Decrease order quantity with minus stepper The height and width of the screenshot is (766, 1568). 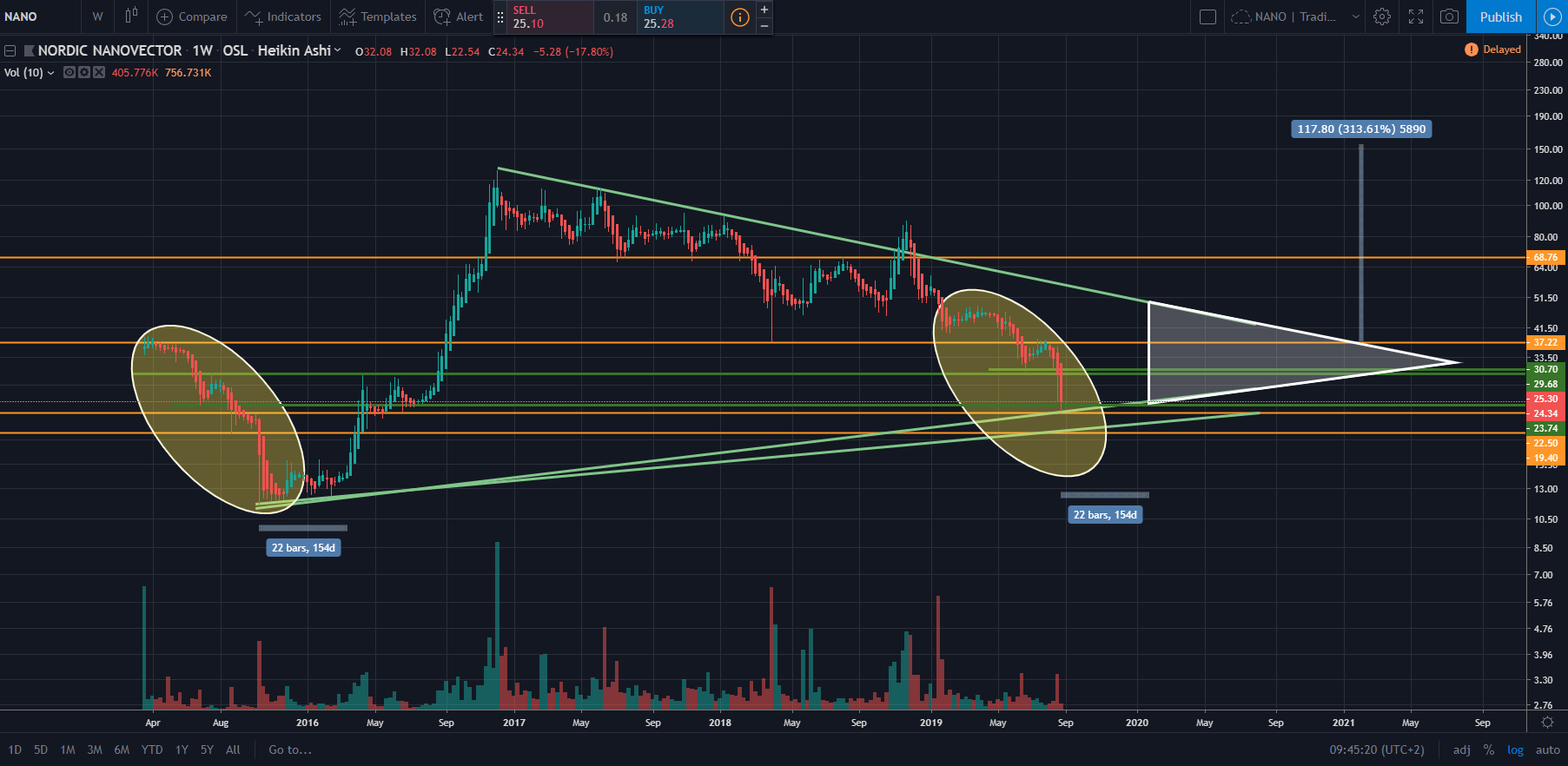click(x=764, y=26)
